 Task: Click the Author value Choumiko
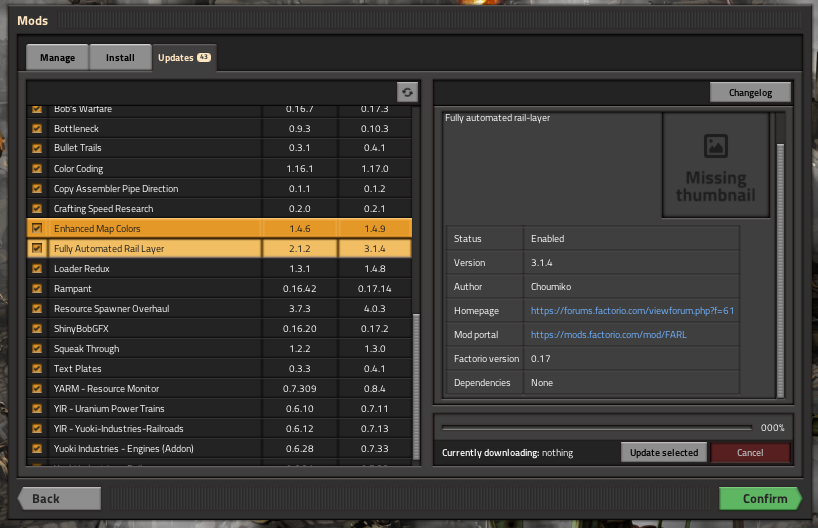(x=551, y=286)
